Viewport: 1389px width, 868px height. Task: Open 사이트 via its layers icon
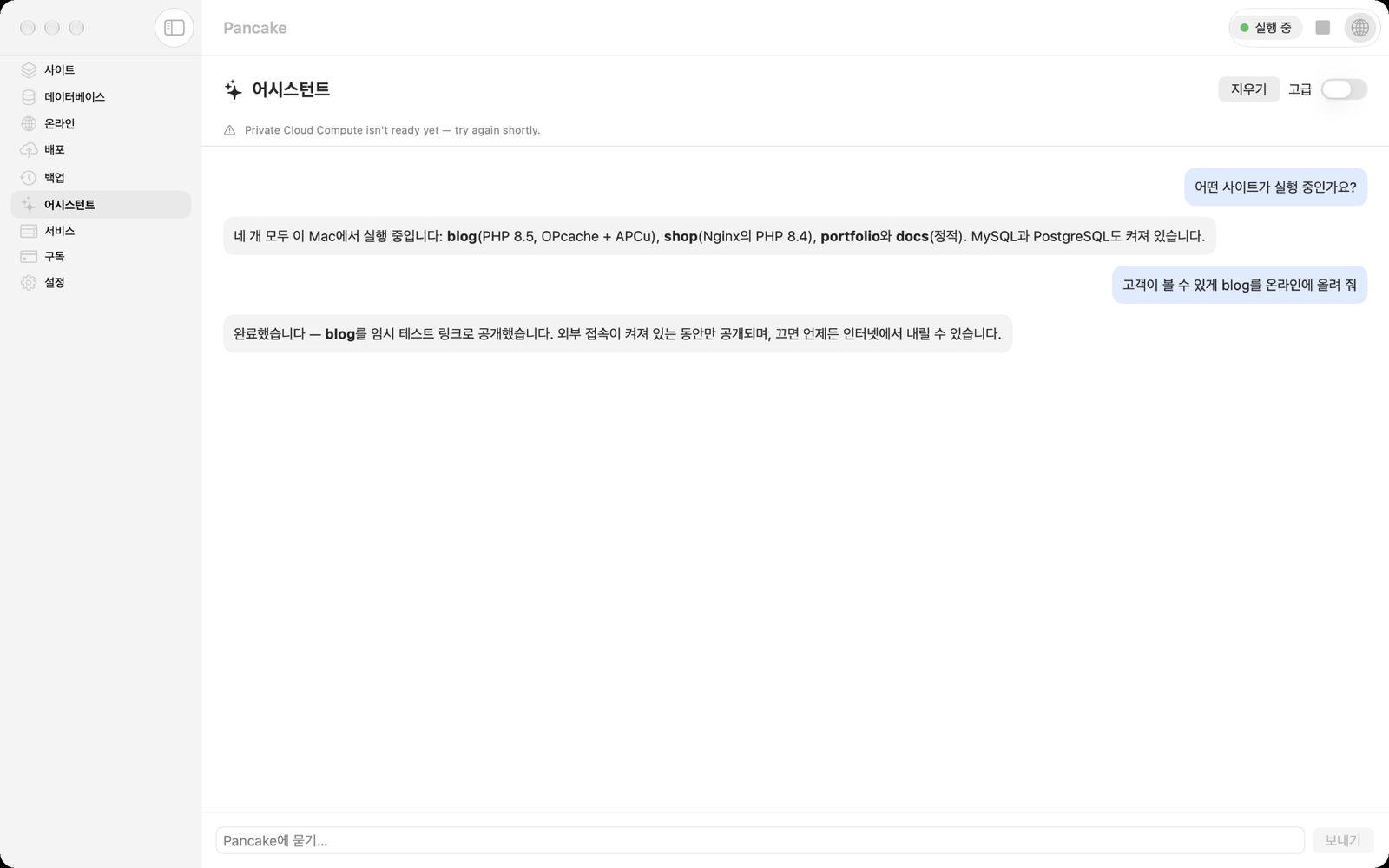pyautogui.click(x=29, y=70)
